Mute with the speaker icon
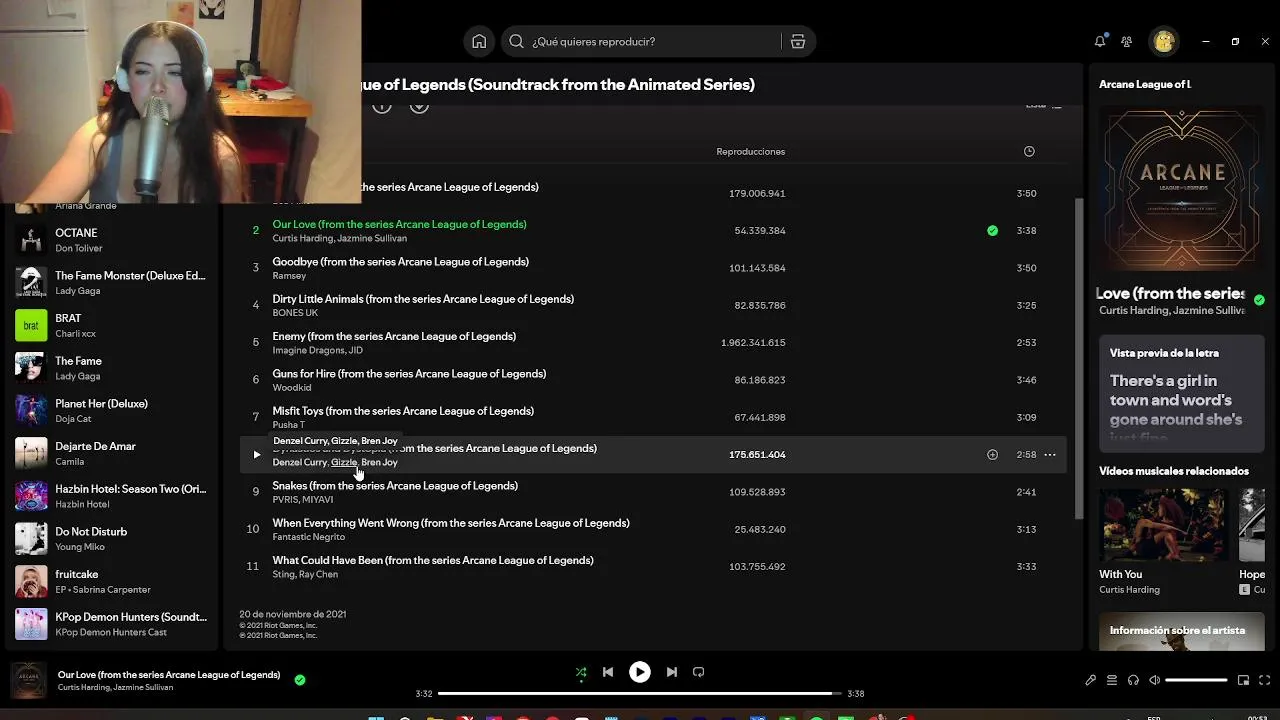Screen dimensions: 1280x720 pyautogui.click(x=1154, y=680)
